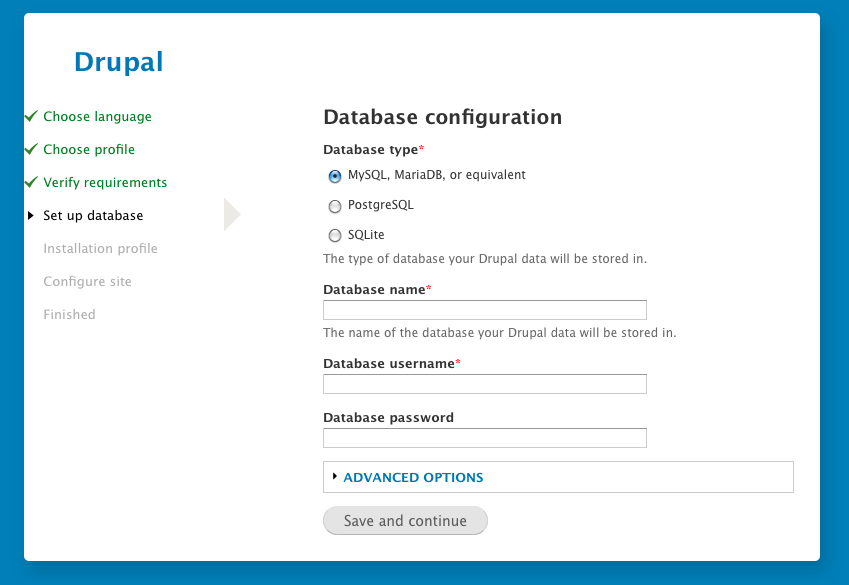Click the Advanced Options disclosure triangle
This screenshot has height=585, width=849.
335,477
